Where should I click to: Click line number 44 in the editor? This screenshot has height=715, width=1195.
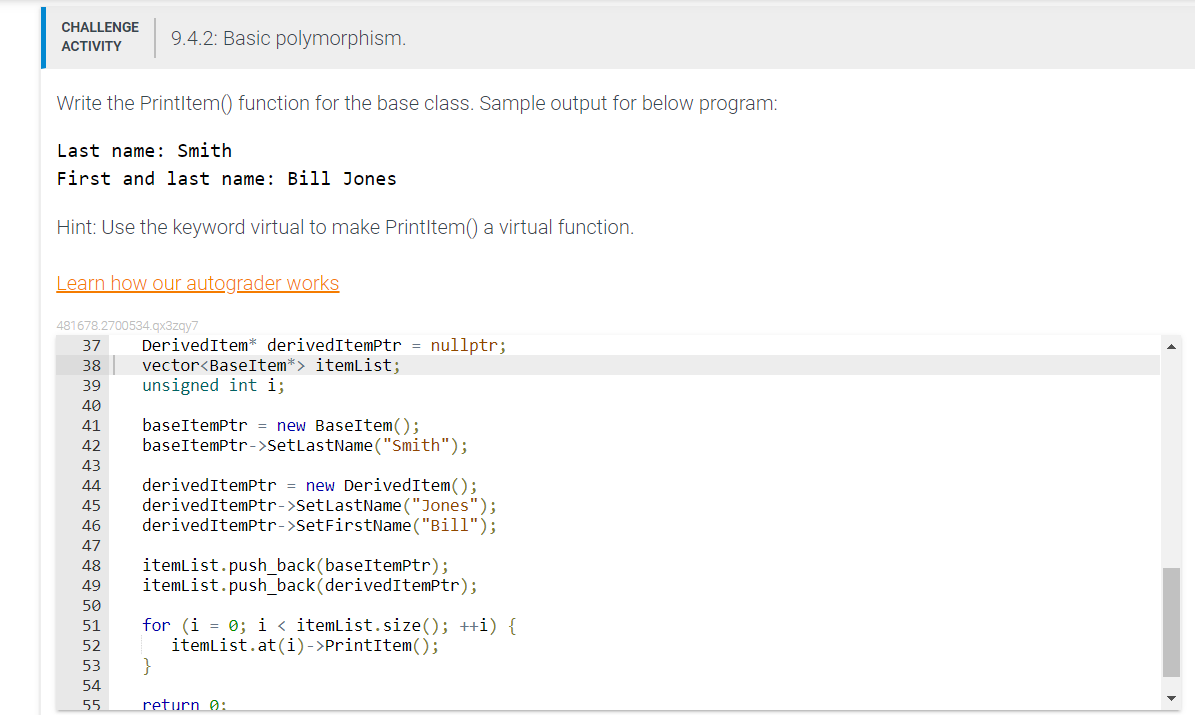[91, 485]
